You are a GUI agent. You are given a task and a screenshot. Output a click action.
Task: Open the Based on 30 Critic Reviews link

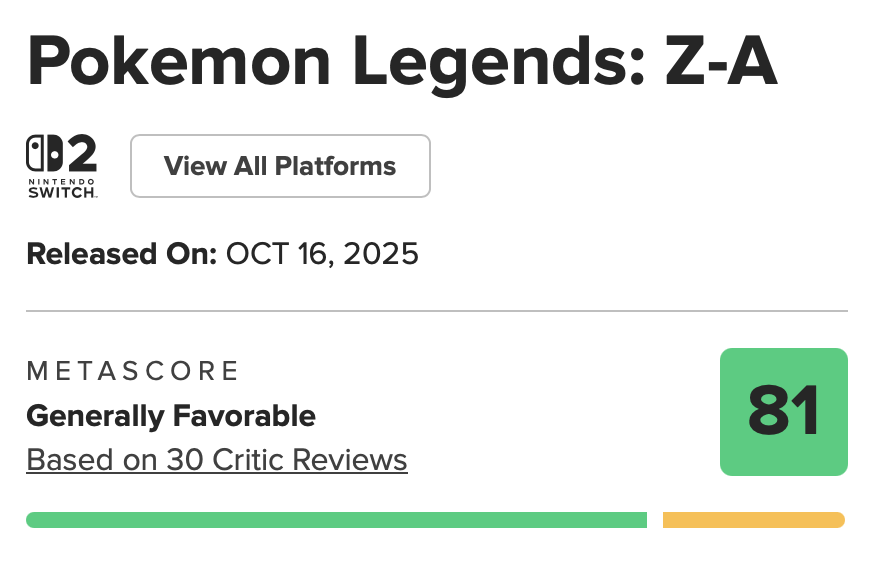(x=217, y=460)
